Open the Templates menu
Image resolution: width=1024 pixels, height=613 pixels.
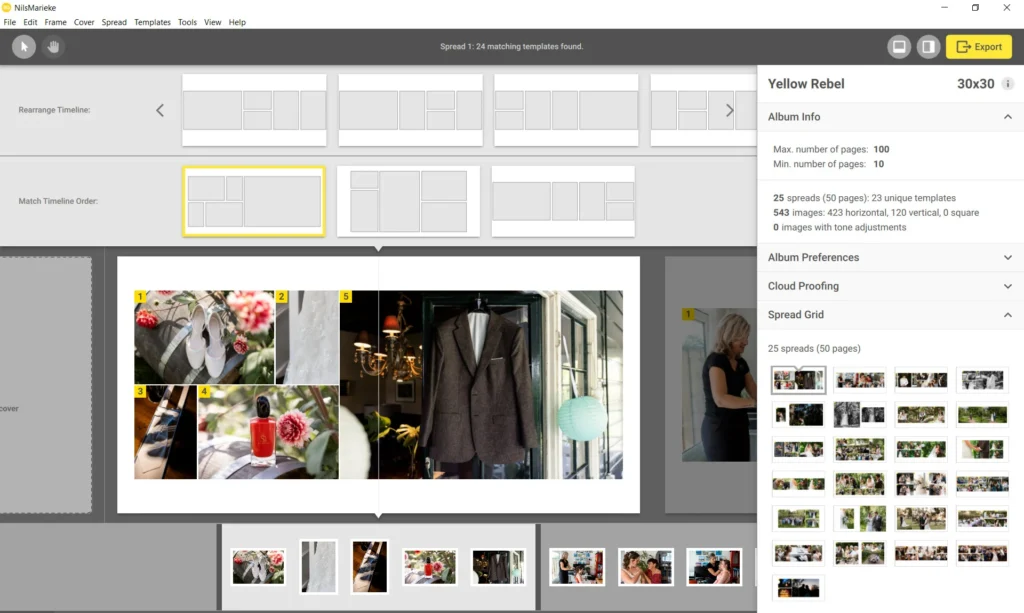click(x=152, y=22)
